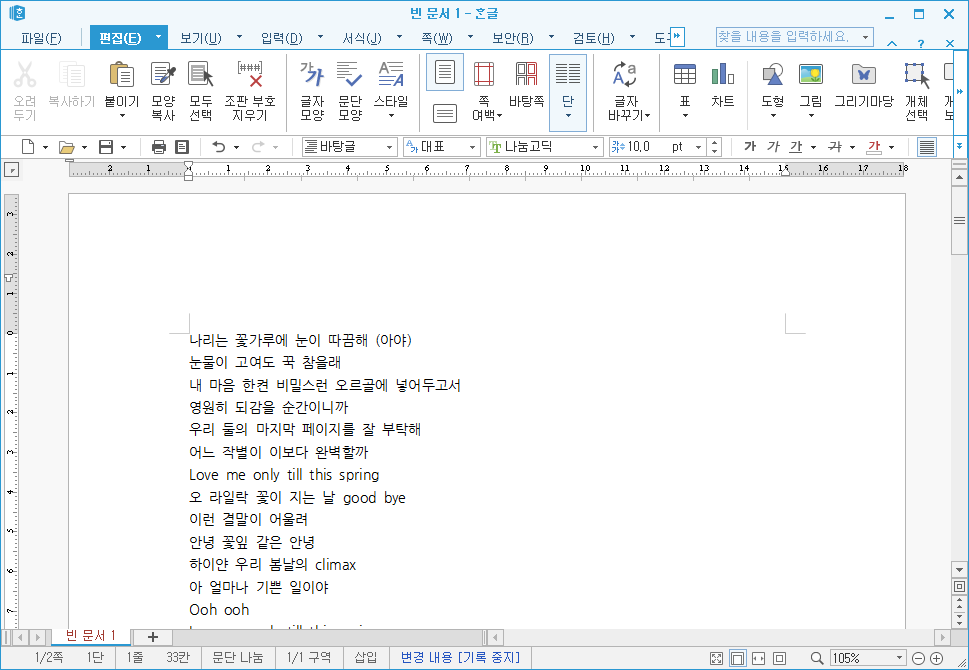Open the 파일(F) menu
This screenshot has height=670, width=969.
(x=41, y=38)
